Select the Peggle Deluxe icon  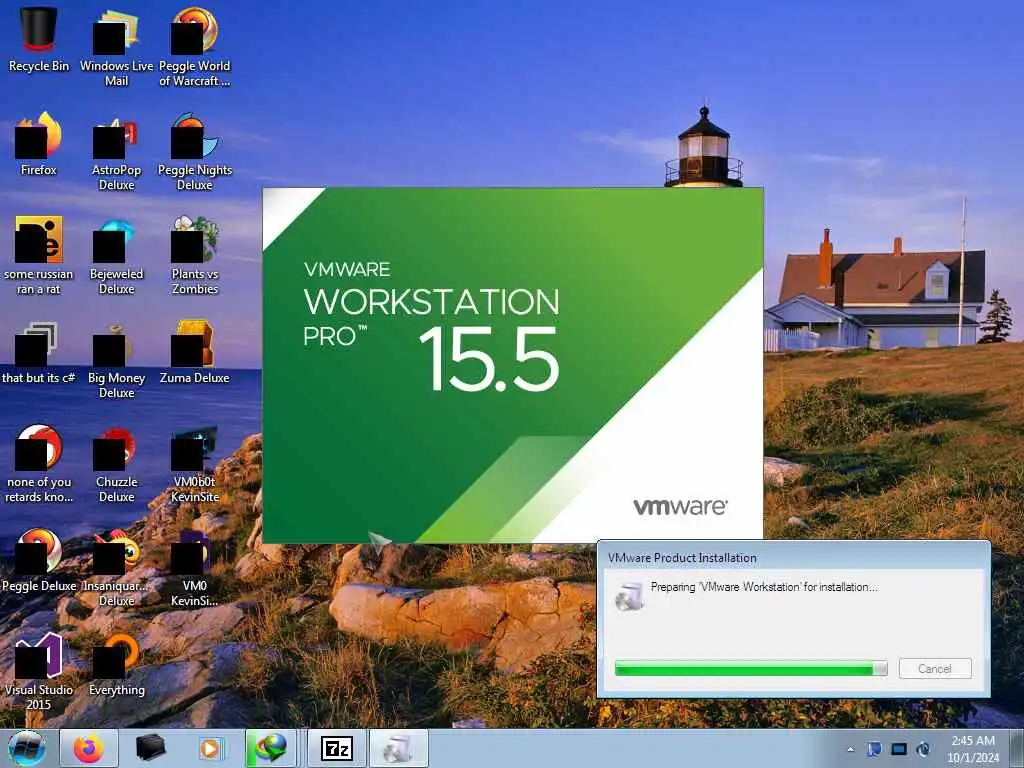pyautogui.click(x=39, y=560)
